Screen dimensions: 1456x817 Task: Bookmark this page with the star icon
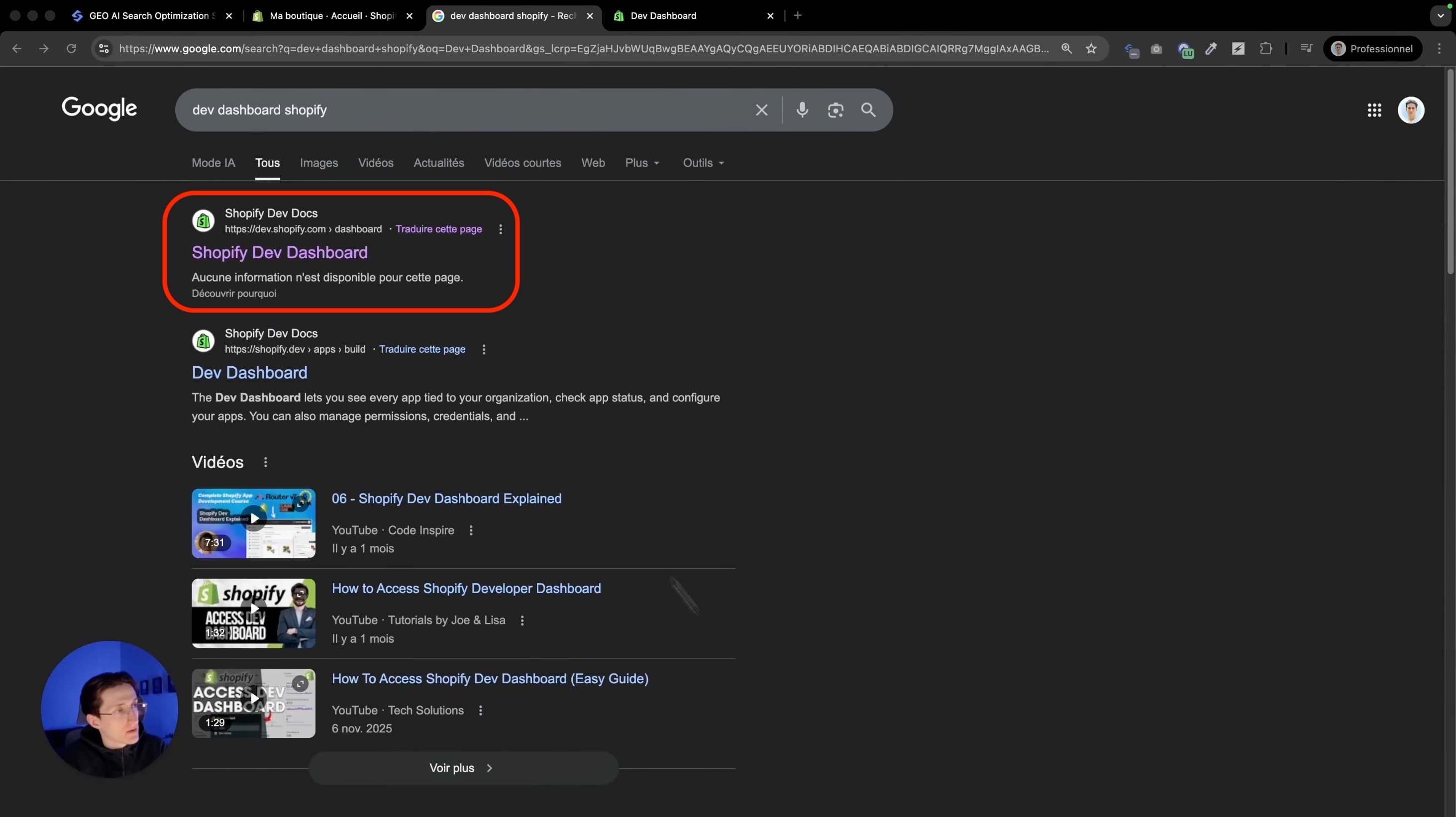1091,49
